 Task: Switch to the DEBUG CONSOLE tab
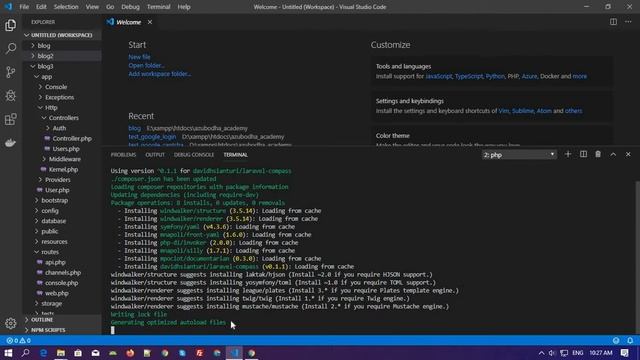point(194,155)
